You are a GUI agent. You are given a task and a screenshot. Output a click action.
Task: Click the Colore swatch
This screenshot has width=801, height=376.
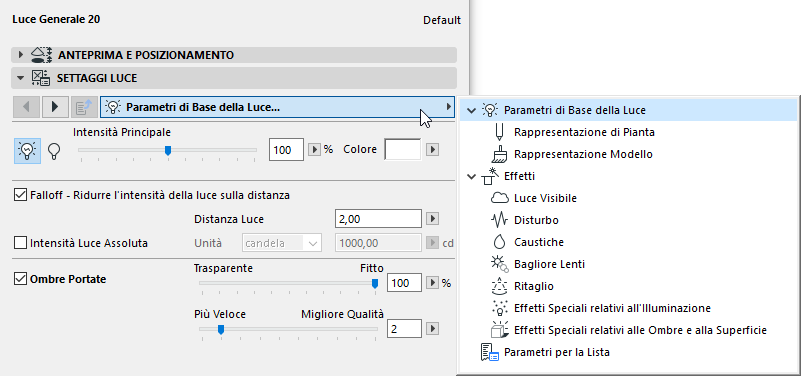(x=403, y=150)
